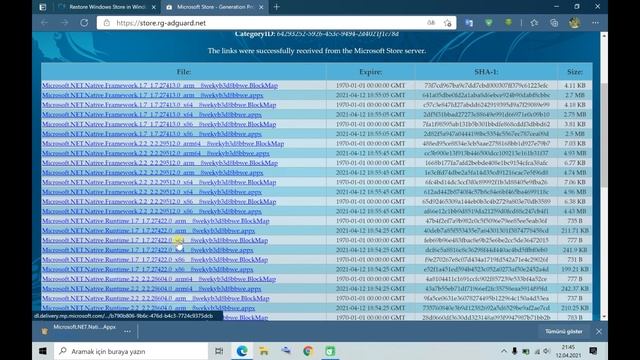Open the Favorites star menu
The height and width of the screenshot is (360, 640).
tap(534, 23)
